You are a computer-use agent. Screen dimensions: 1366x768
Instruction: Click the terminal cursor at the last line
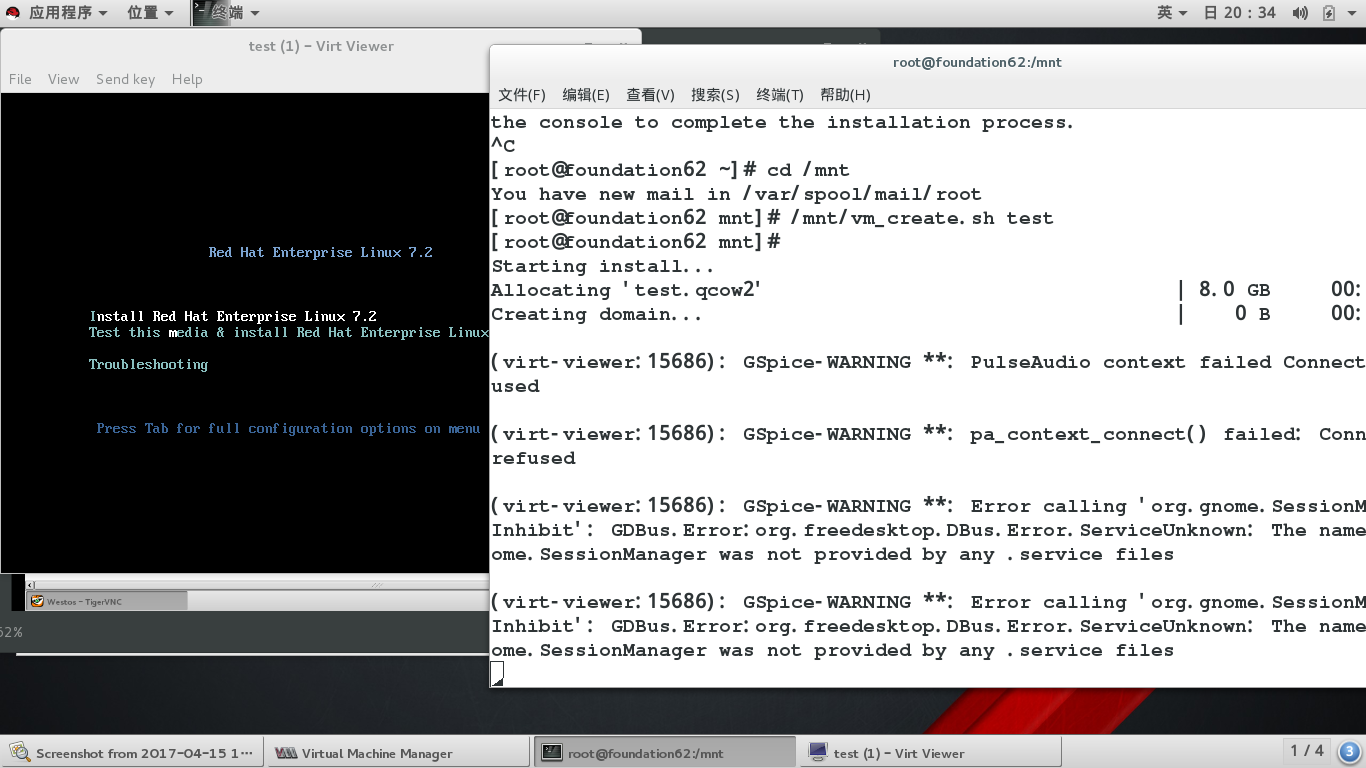(497, 674)
